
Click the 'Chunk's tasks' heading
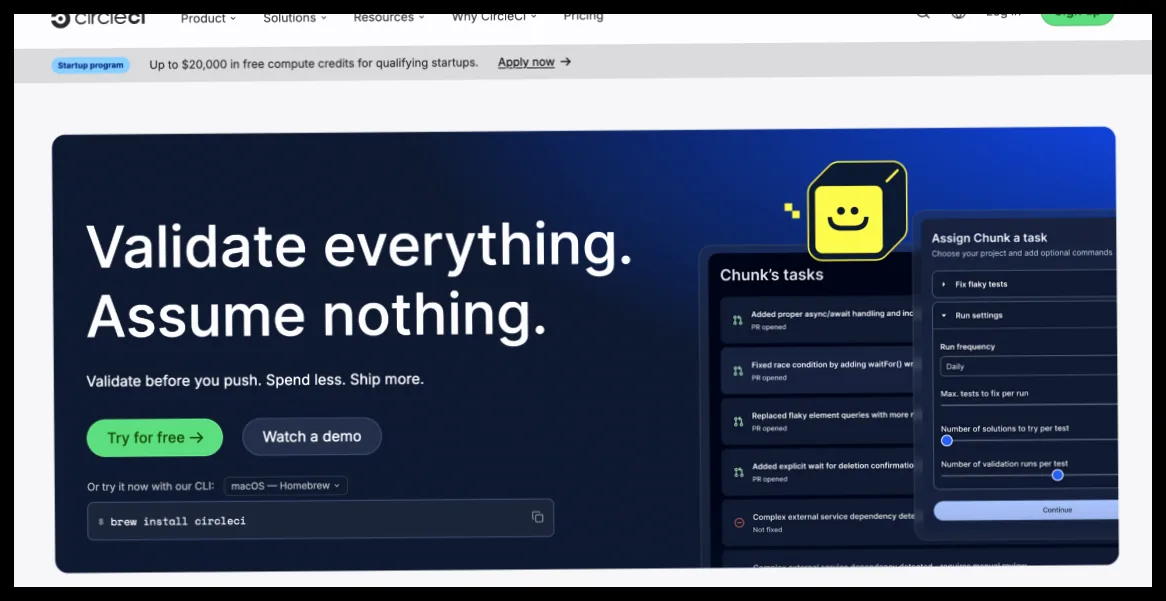click(772, 275)
